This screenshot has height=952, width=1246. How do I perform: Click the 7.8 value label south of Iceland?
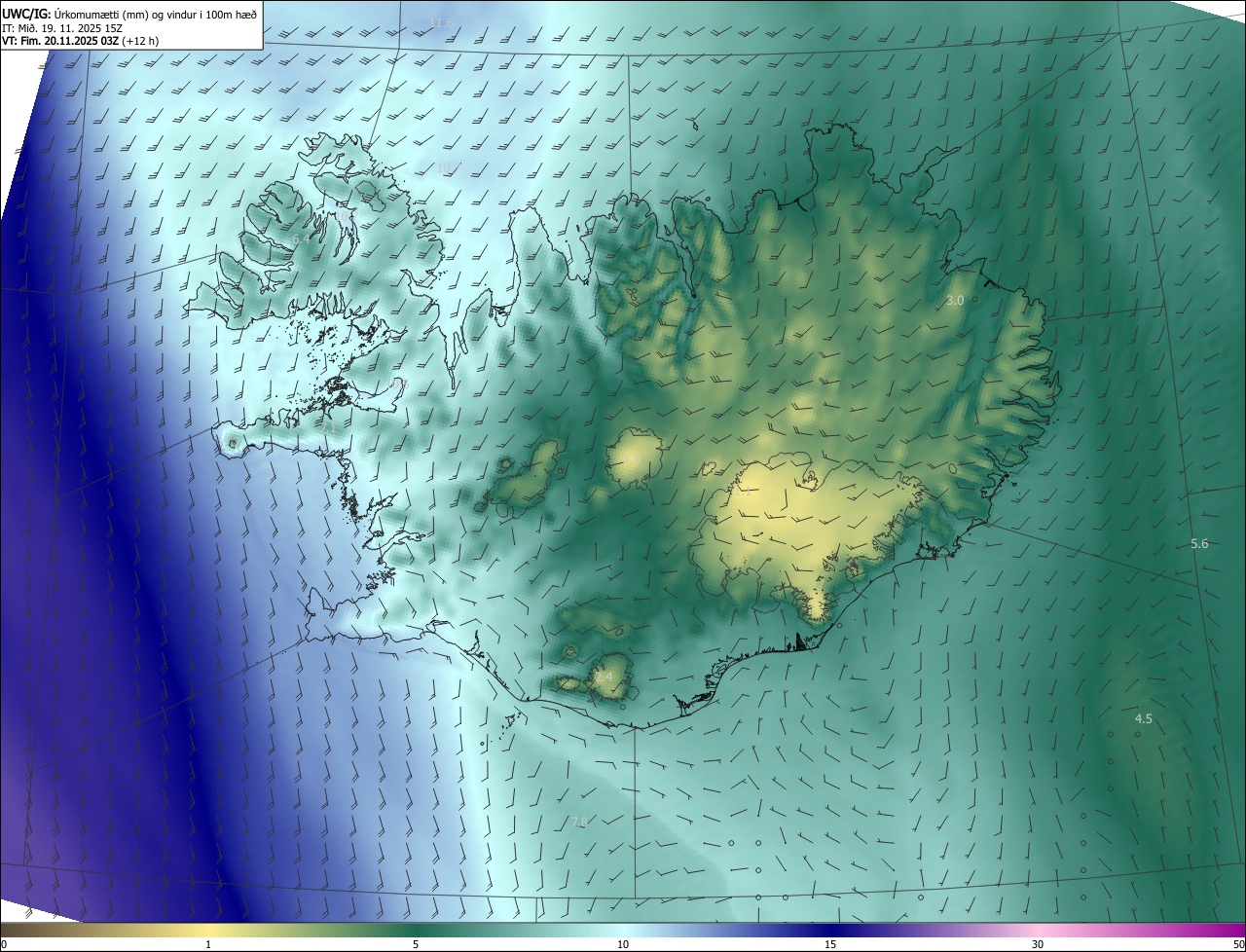click(x=579, y=823)
